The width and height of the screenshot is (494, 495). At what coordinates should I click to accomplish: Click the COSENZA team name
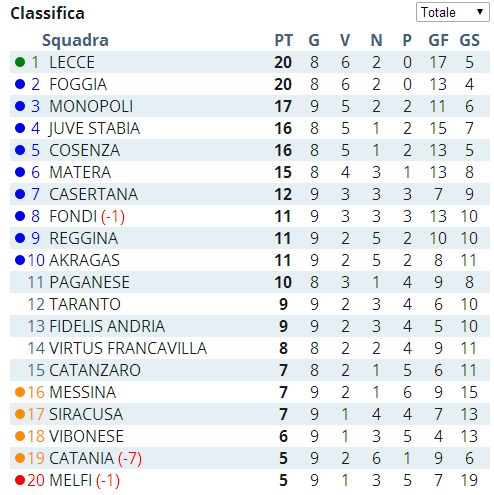point(85,150)
